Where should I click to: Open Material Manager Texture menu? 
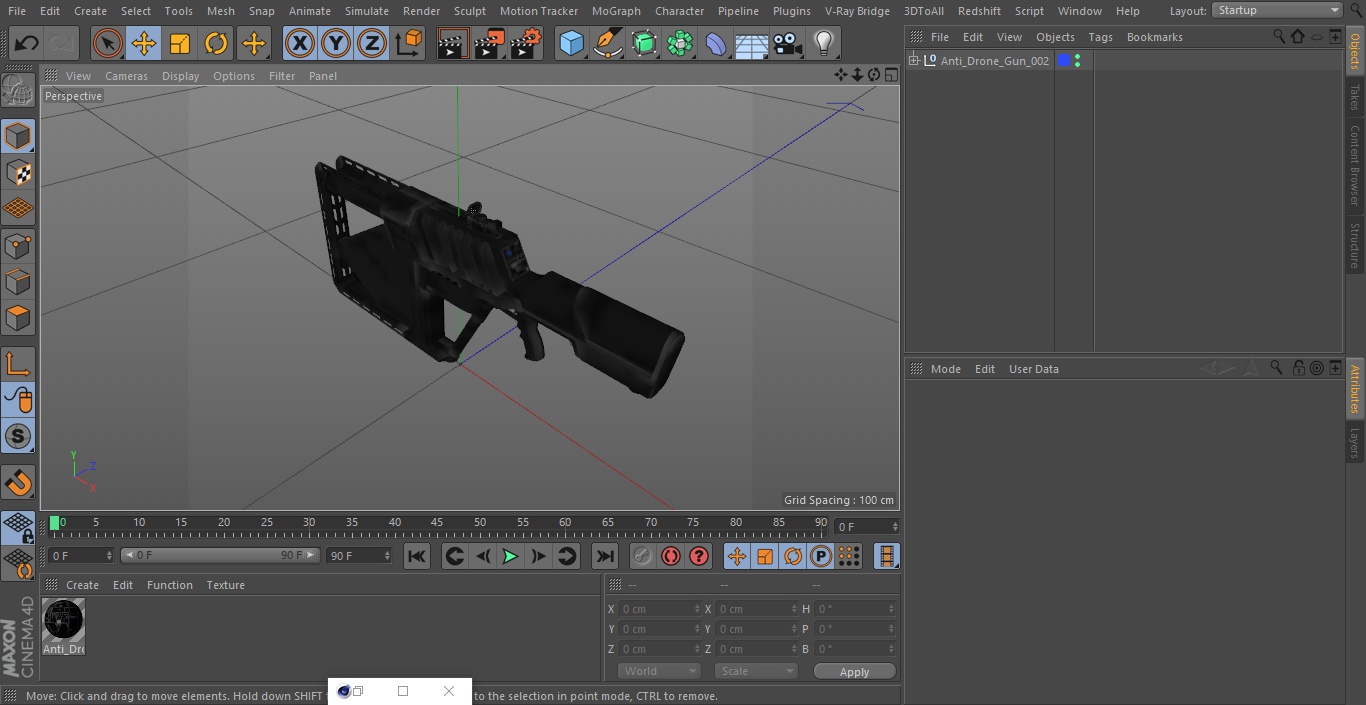pos(225,585)
